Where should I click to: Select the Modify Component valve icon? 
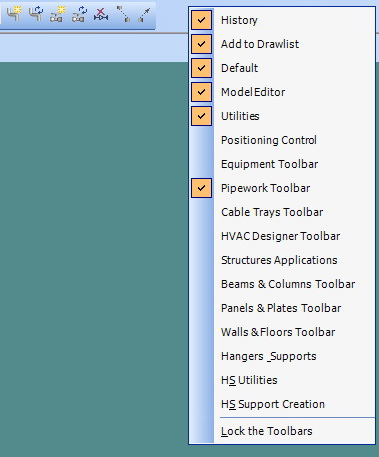click(79, 14)
